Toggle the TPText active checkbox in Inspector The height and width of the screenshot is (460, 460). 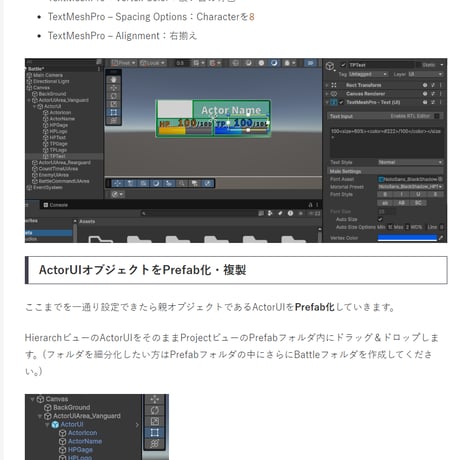point(343,65)
